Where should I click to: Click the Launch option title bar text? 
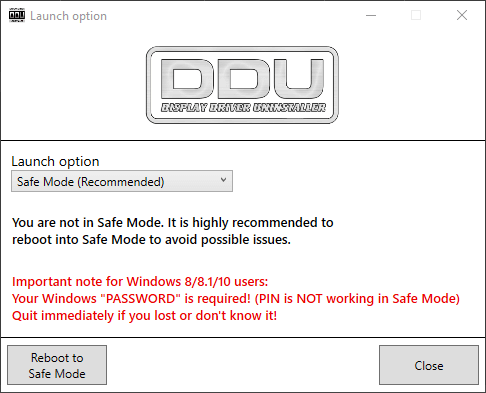[x=68, y=16]
